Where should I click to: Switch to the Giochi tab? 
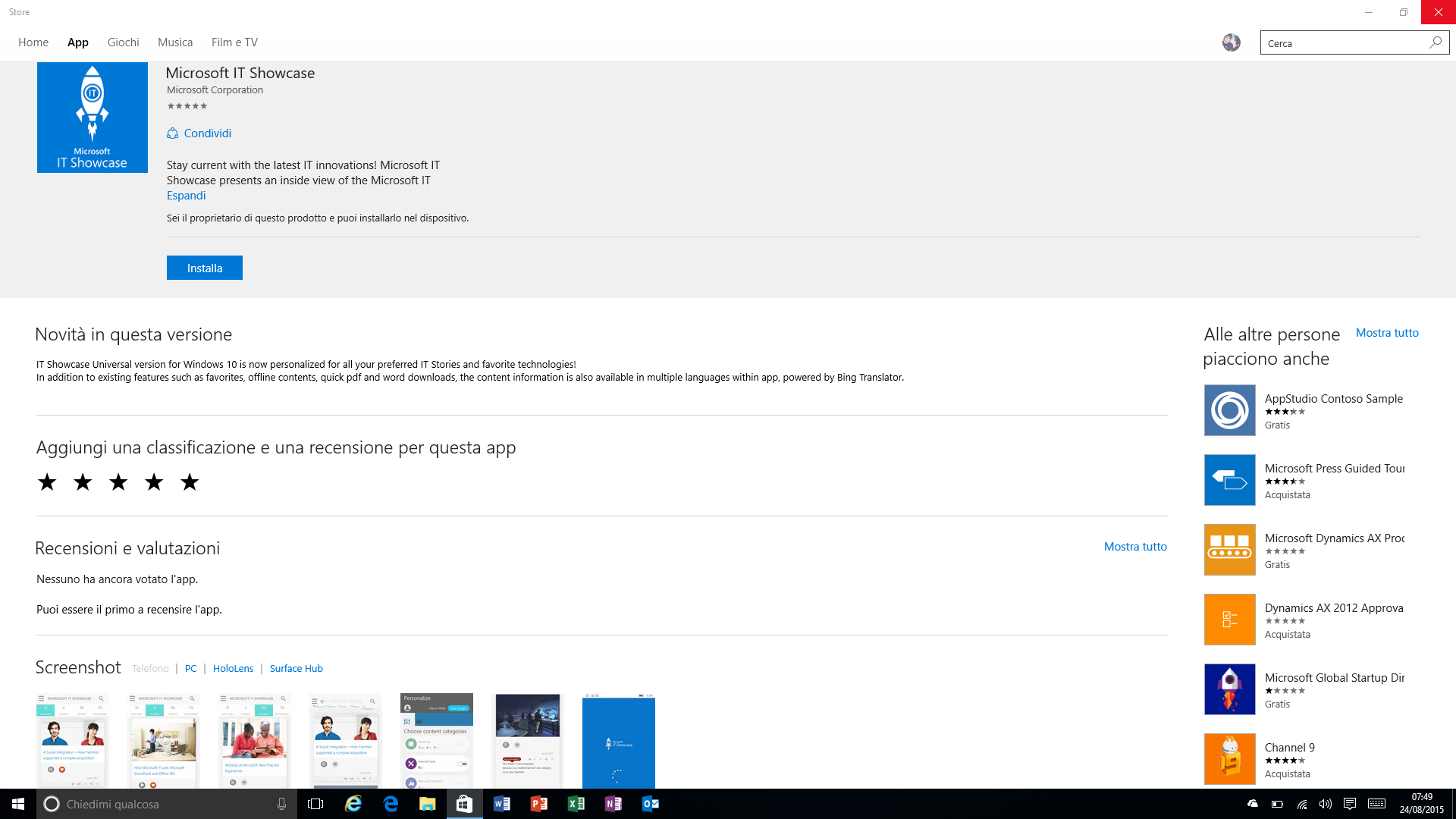(x=124, y=42)
